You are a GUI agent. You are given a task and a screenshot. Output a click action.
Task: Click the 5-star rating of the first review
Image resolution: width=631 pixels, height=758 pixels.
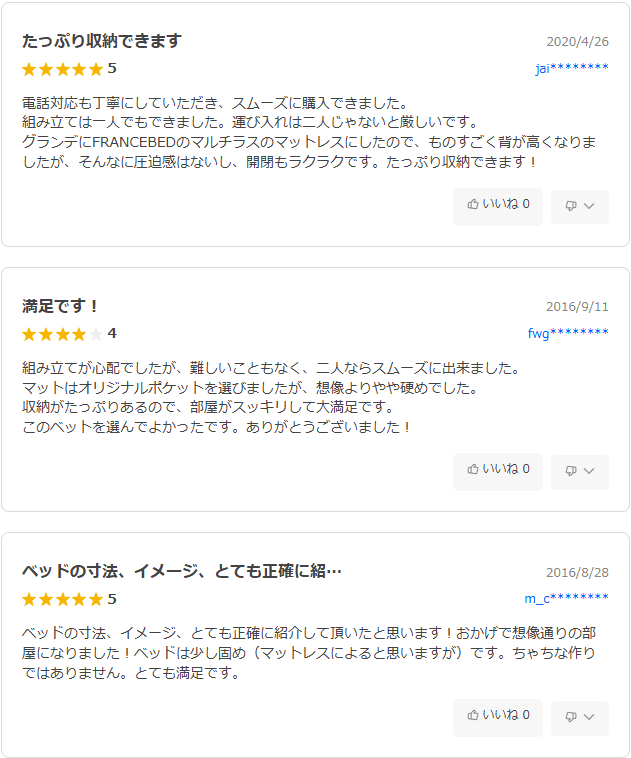(x=62, y=69)
